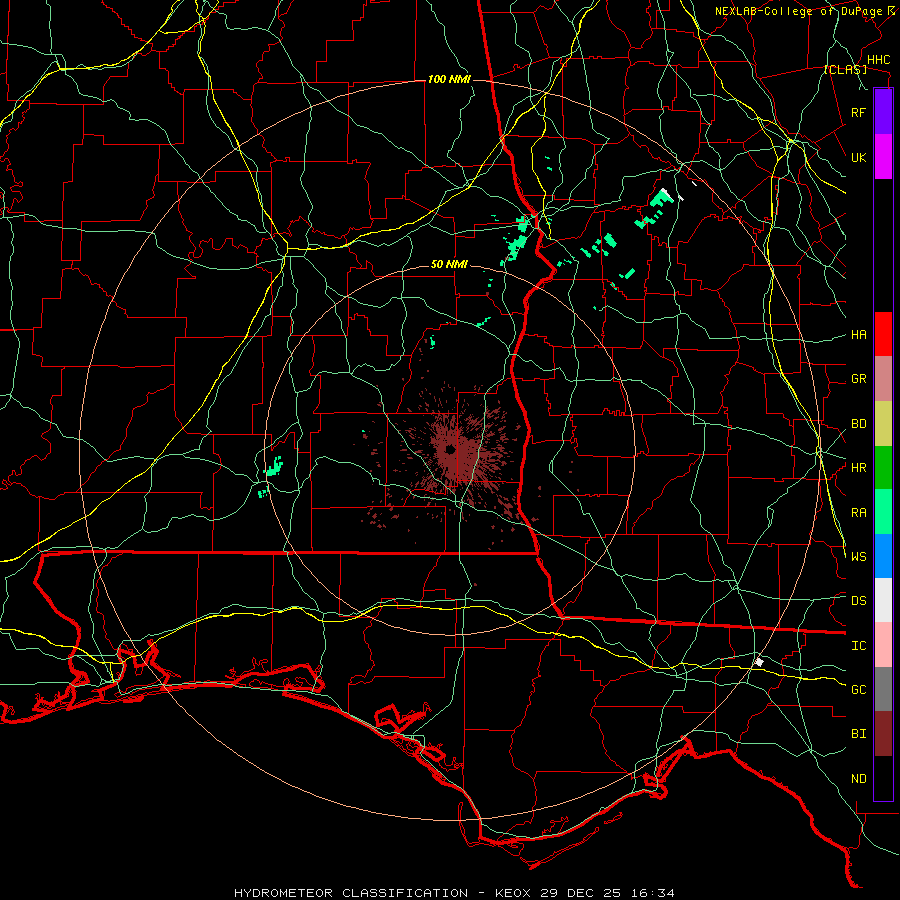Viewport: 900px width, 900px height.
Task: Click the WS legend label
Action: point(858,557)
